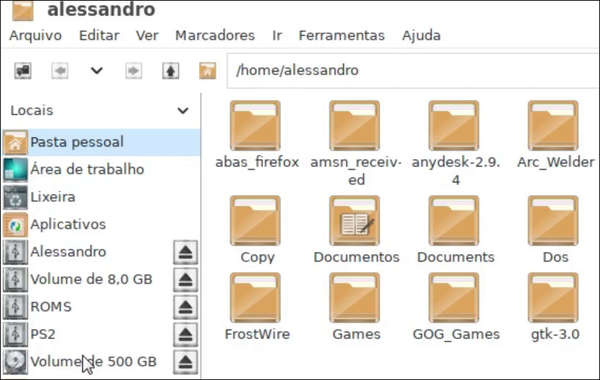This screenshot has height=380, width=600.
Task: Go forward with right arrow button
Action: [x=134, y=71]
